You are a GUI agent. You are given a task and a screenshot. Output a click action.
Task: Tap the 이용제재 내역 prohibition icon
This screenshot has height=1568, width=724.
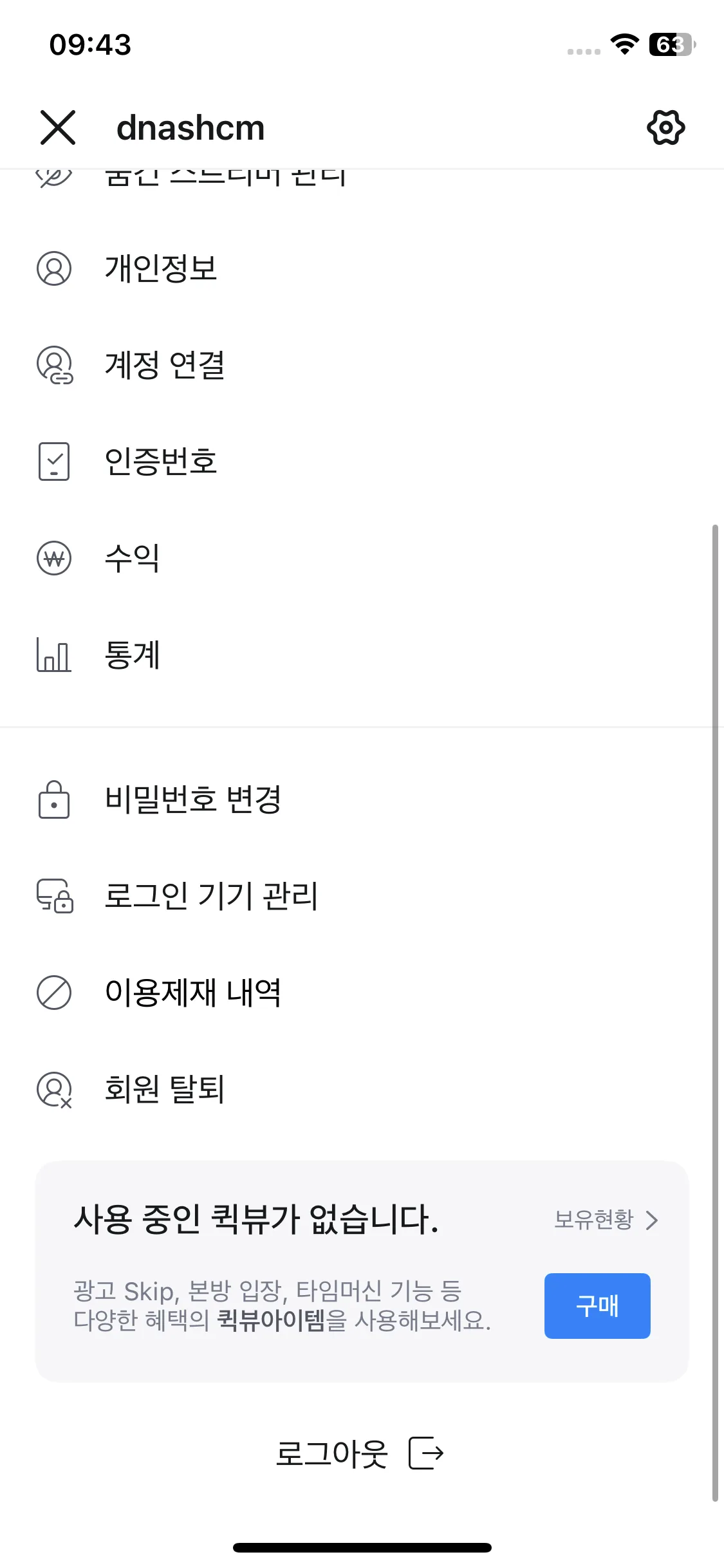pyautogui.click(x=54, y=993)
